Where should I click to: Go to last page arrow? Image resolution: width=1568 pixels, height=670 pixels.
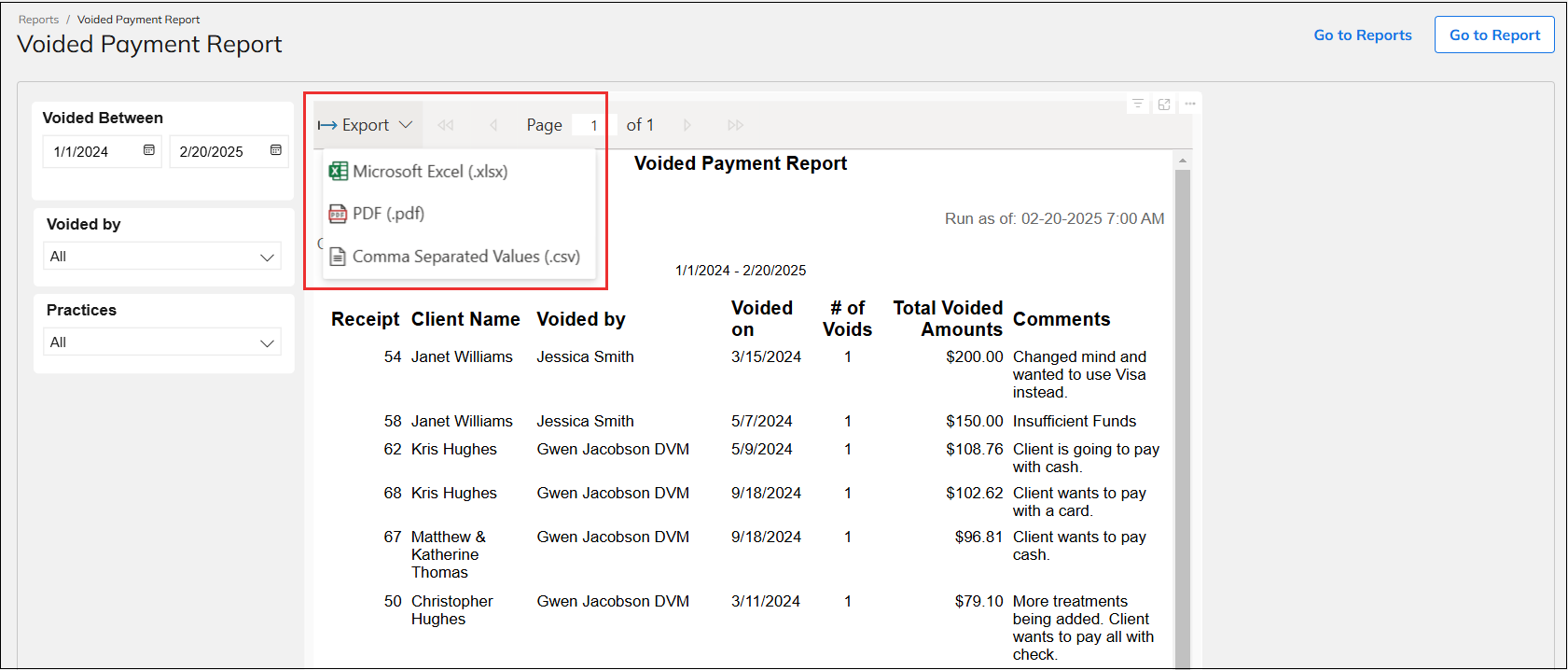pyautogui.click(x=736, y=125)
